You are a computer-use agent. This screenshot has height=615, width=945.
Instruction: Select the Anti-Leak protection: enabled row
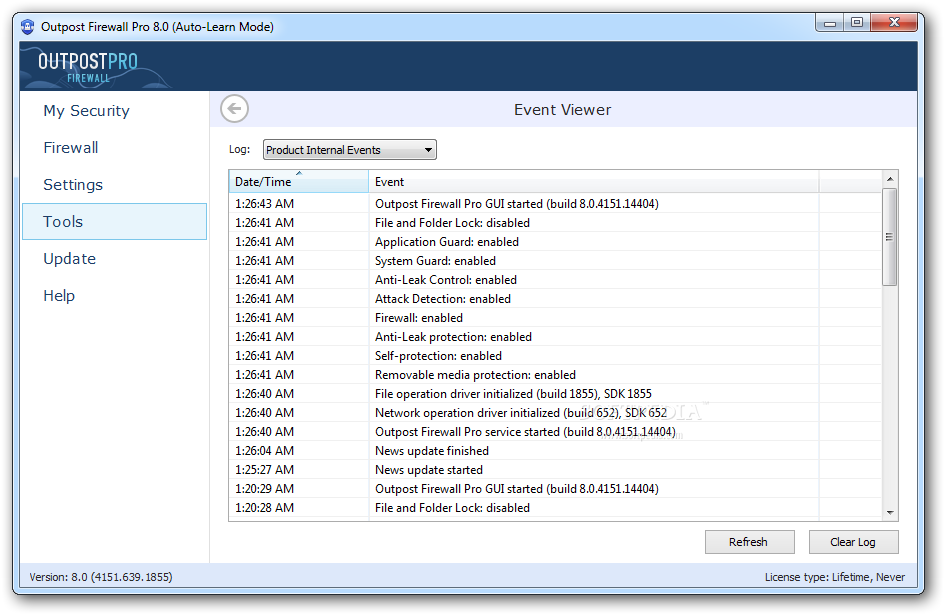[554, 336]
